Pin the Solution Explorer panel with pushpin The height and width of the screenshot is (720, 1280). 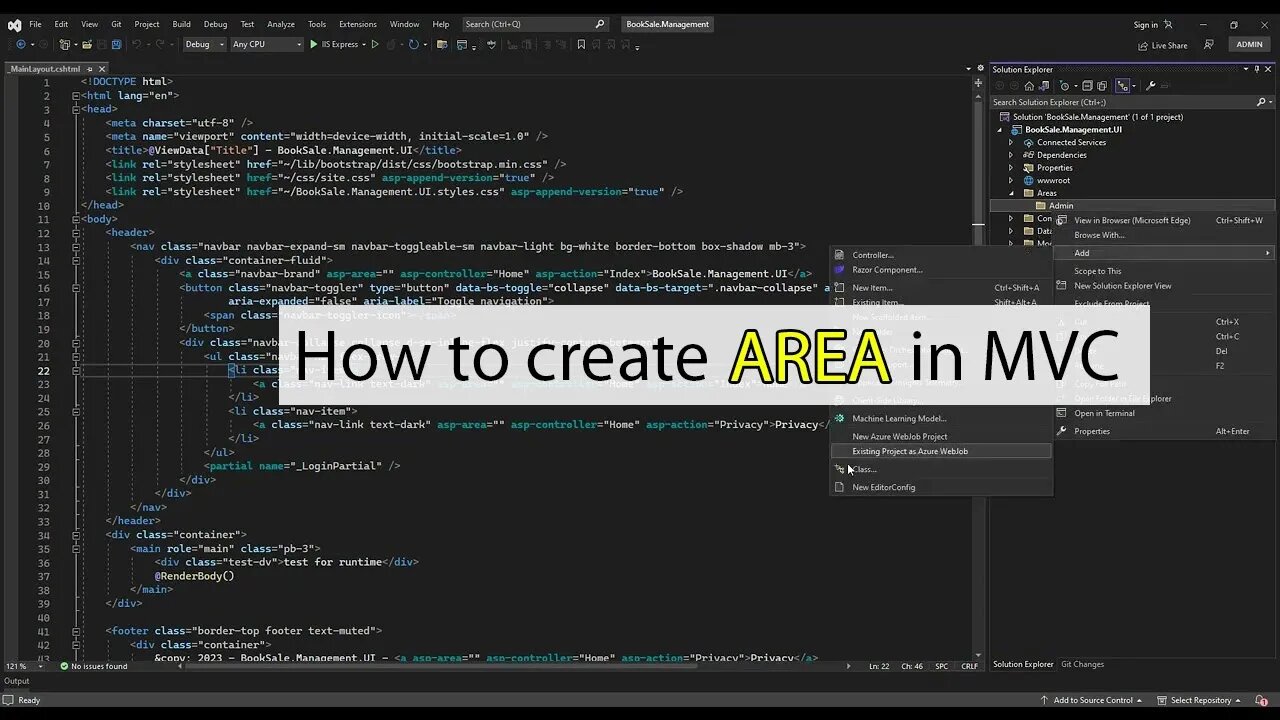tap(1257, 69)
